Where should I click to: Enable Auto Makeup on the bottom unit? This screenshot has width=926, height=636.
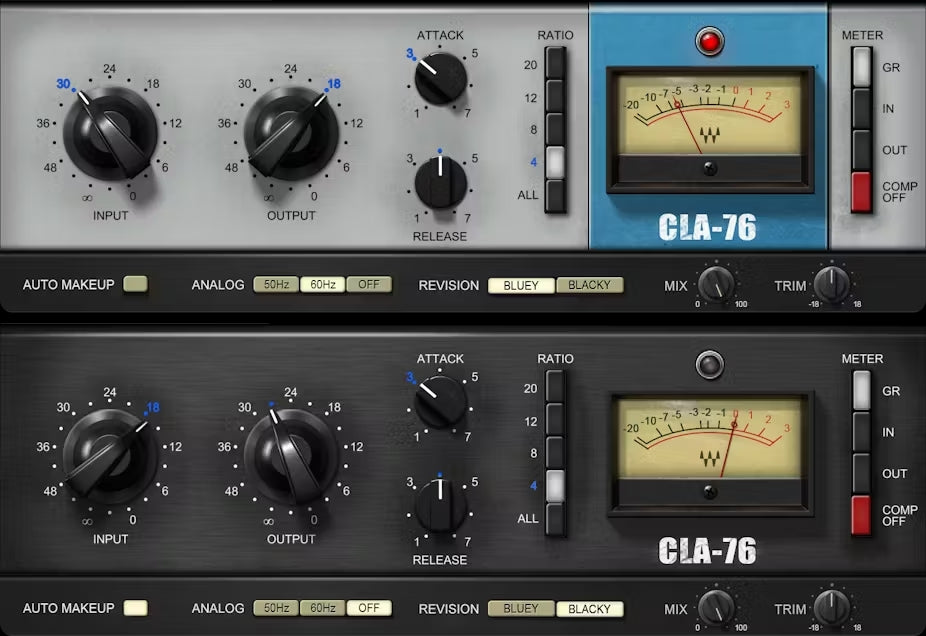pos(135,608)
